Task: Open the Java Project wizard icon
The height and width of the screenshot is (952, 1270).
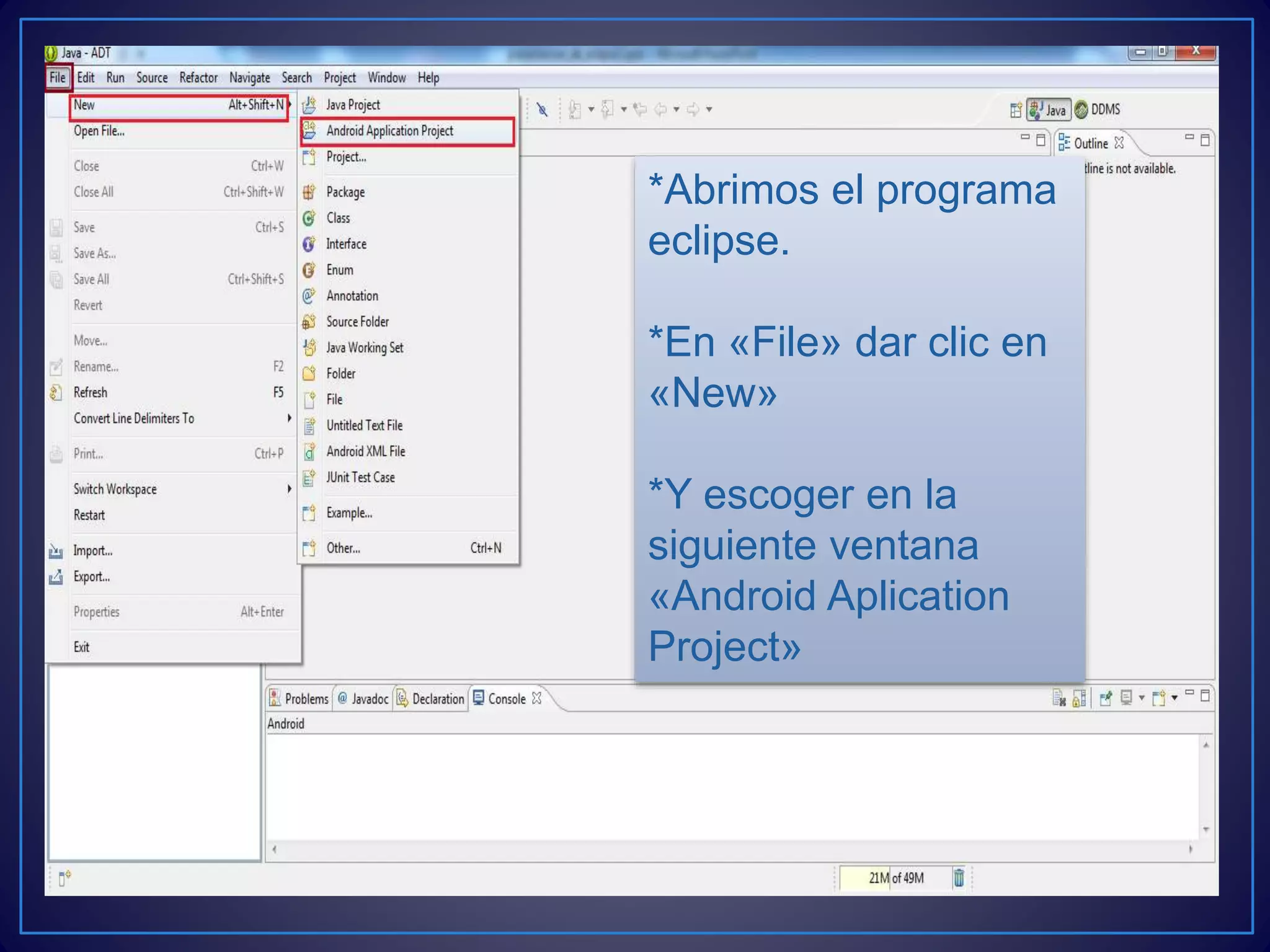Action: point(309,105)
